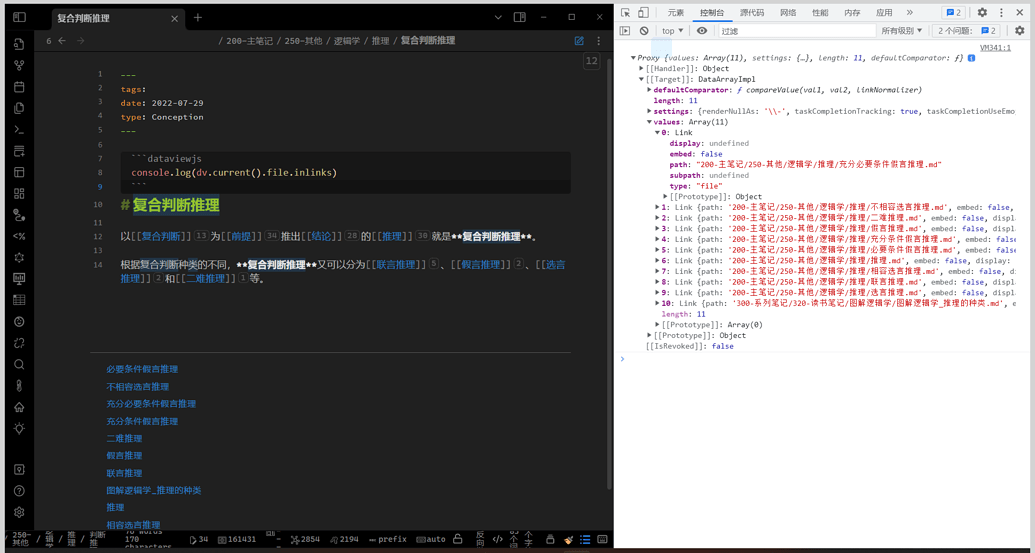Toggle the Obsidian right sidebar icon

click(x=519, y=17)
